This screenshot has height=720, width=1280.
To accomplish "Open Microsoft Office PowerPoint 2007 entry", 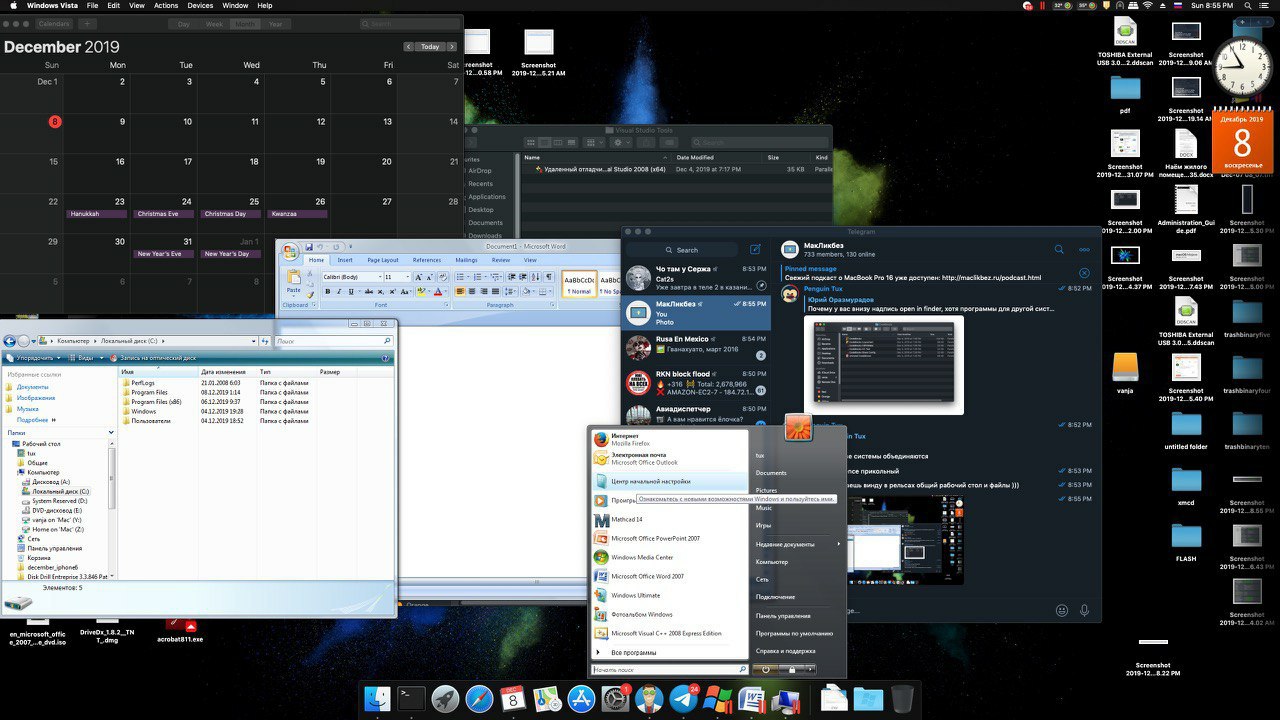I will pyautogui.click(x=670, y=538).
